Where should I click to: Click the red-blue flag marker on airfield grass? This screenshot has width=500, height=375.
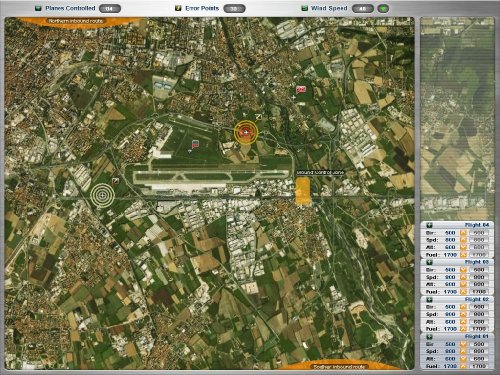point(195,144)
